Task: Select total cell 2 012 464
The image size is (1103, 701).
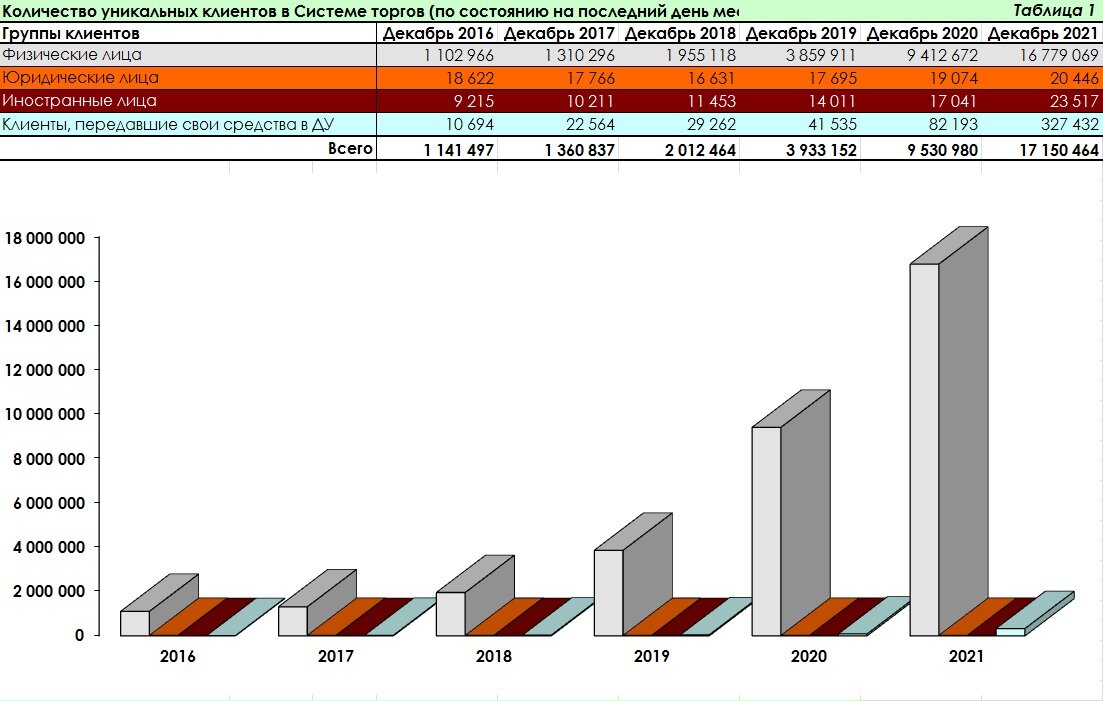Action: click(x=679, y=148)
